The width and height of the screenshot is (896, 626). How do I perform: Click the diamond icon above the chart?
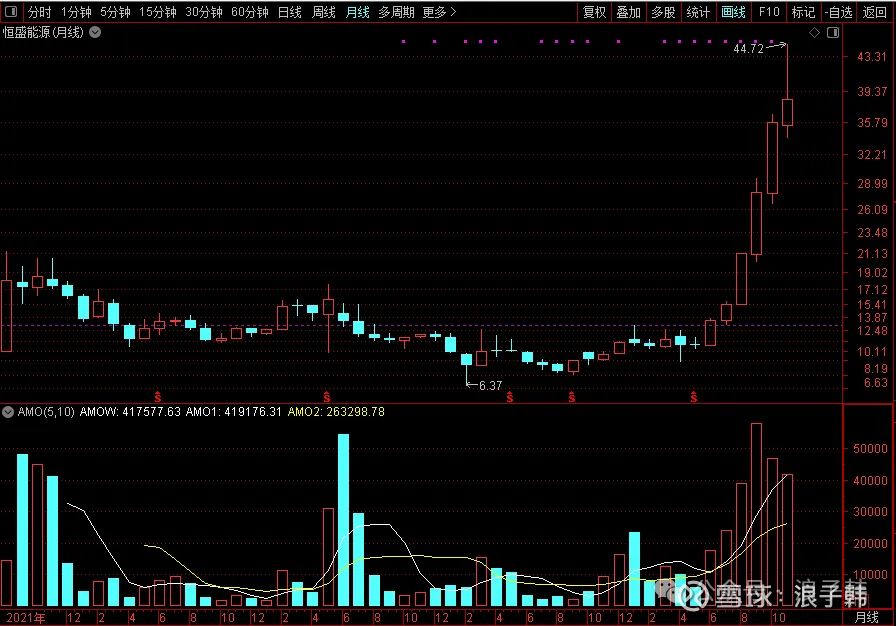[814, 33]
